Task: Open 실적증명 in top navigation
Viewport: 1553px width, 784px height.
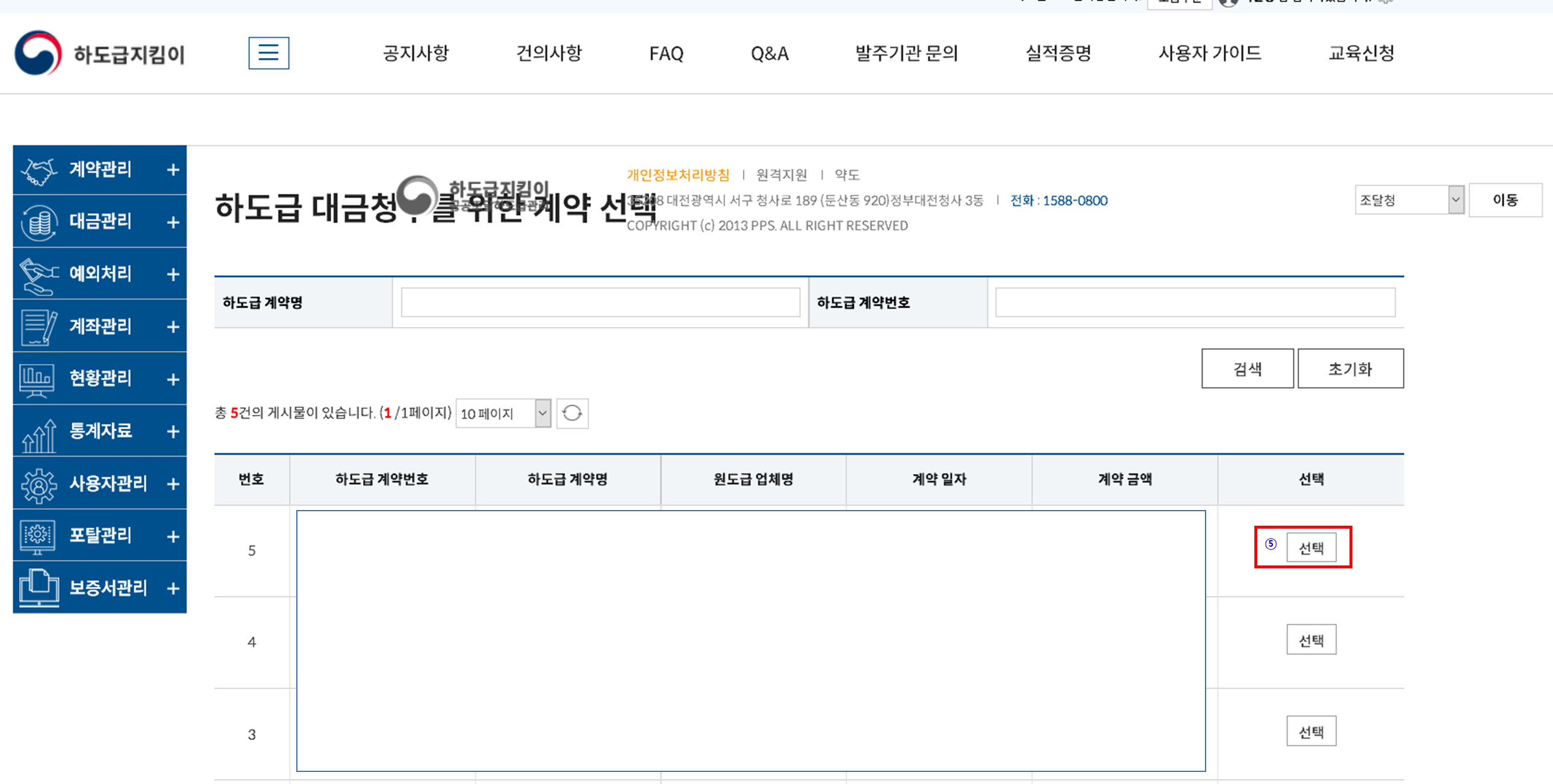Action: click(x=1058, y=53)
